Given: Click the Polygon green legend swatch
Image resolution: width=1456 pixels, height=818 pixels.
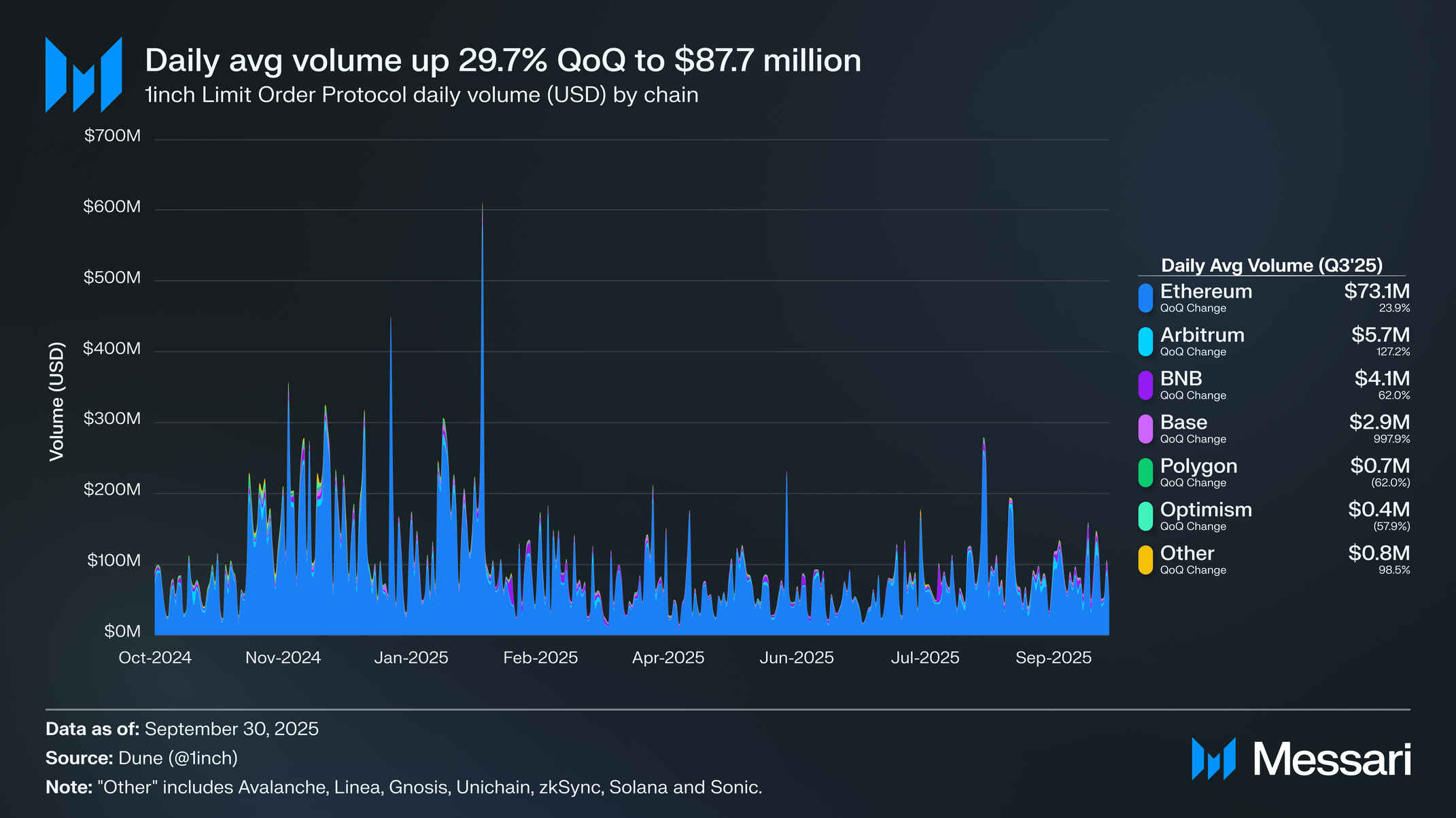Looking at the screenshot, I should [1145, 472].
